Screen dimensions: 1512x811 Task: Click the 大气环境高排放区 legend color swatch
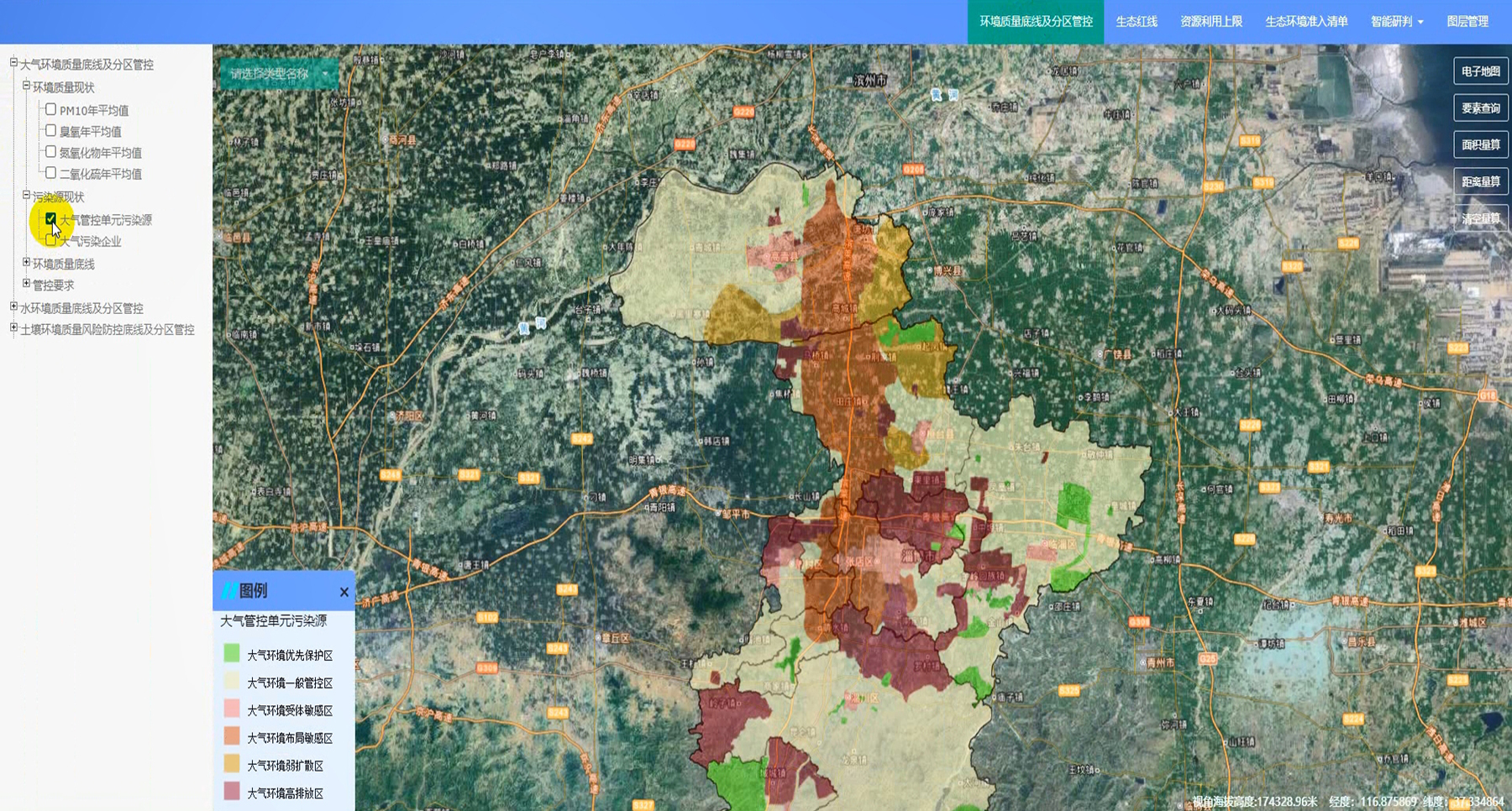(x=232, y=792)
